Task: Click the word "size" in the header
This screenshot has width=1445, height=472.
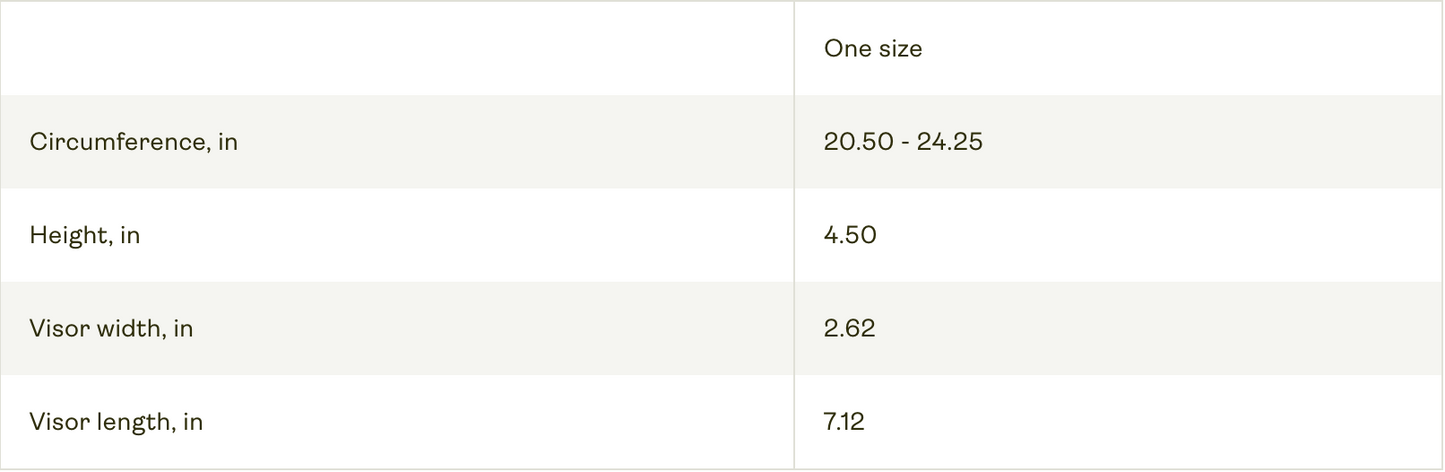Action: 900,48
